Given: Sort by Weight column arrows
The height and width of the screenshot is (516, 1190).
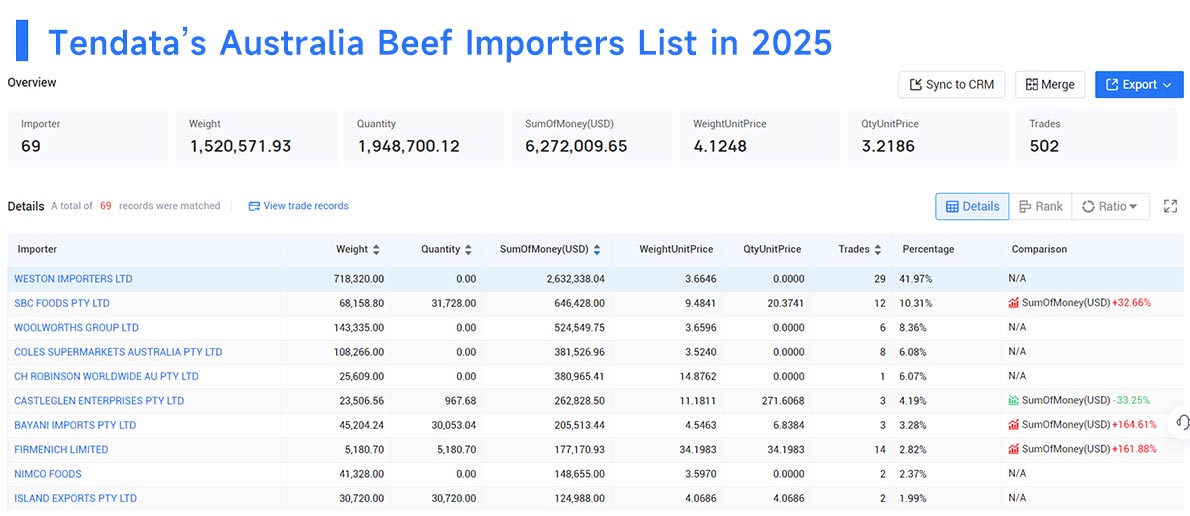Looking at the screenshot, I should click(376, 249).
